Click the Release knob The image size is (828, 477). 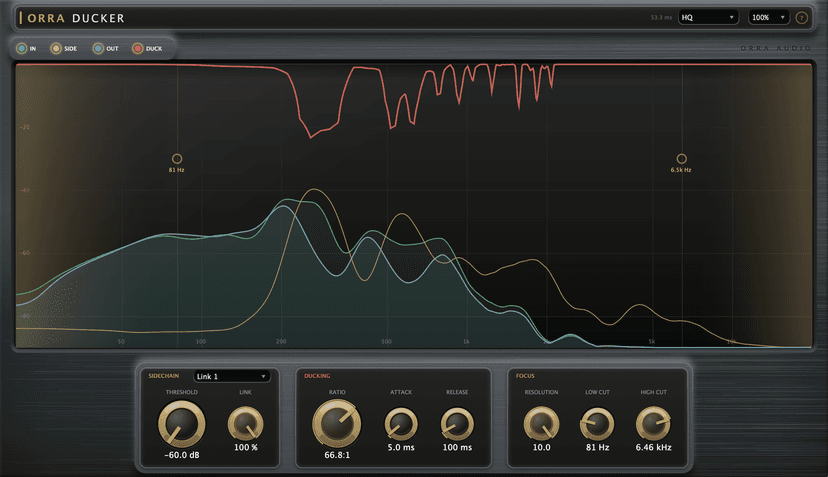click(x=457, y=424)
